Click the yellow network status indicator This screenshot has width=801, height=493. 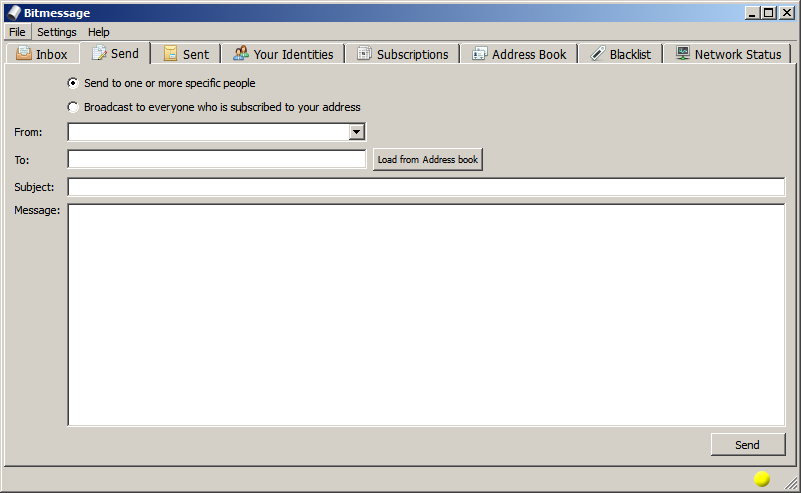[x=762, y=479]
